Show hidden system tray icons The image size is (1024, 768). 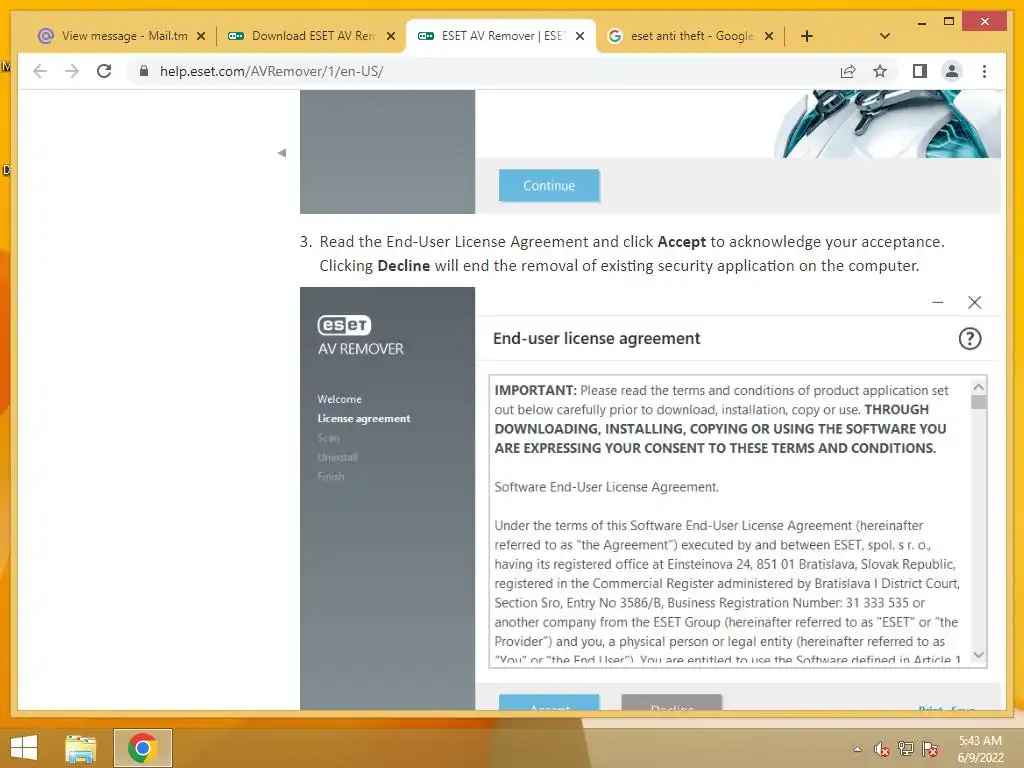[857, 749]
